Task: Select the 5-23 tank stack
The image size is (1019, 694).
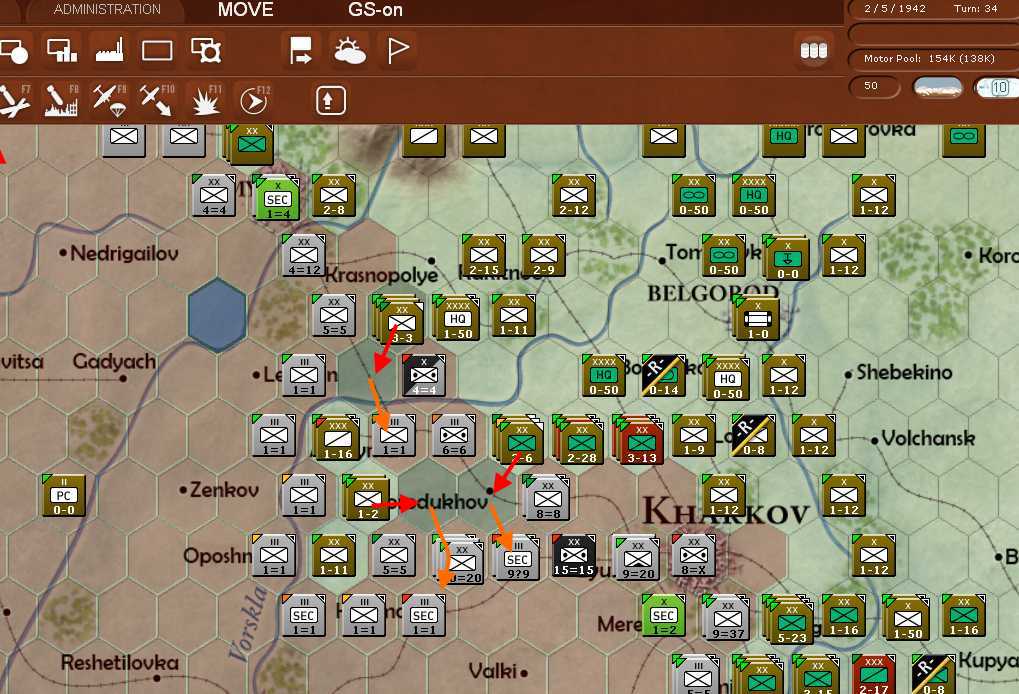Action: point(790,619)
